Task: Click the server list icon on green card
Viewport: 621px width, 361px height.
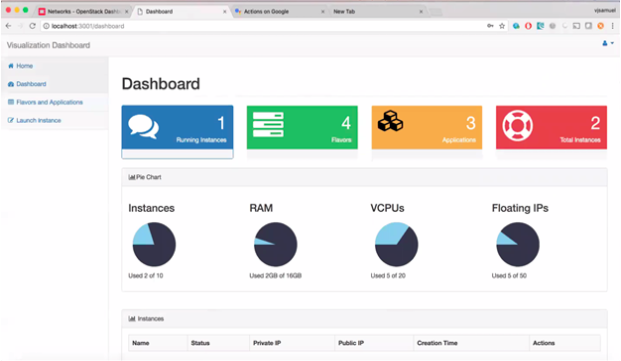Action: [x=268, y=124]
